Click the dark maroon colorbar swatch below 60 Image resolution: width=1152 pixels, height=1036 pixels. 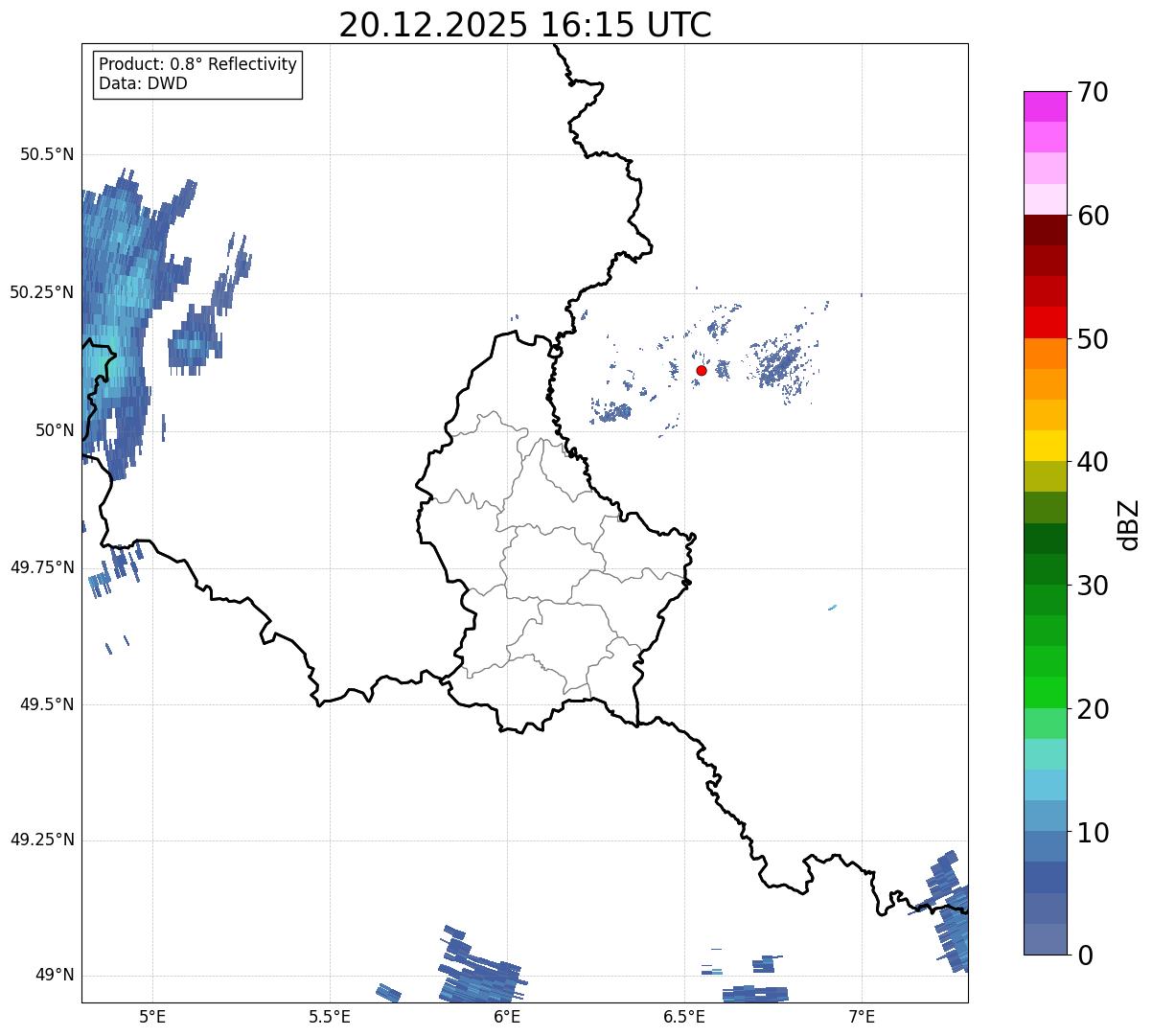1045,230
